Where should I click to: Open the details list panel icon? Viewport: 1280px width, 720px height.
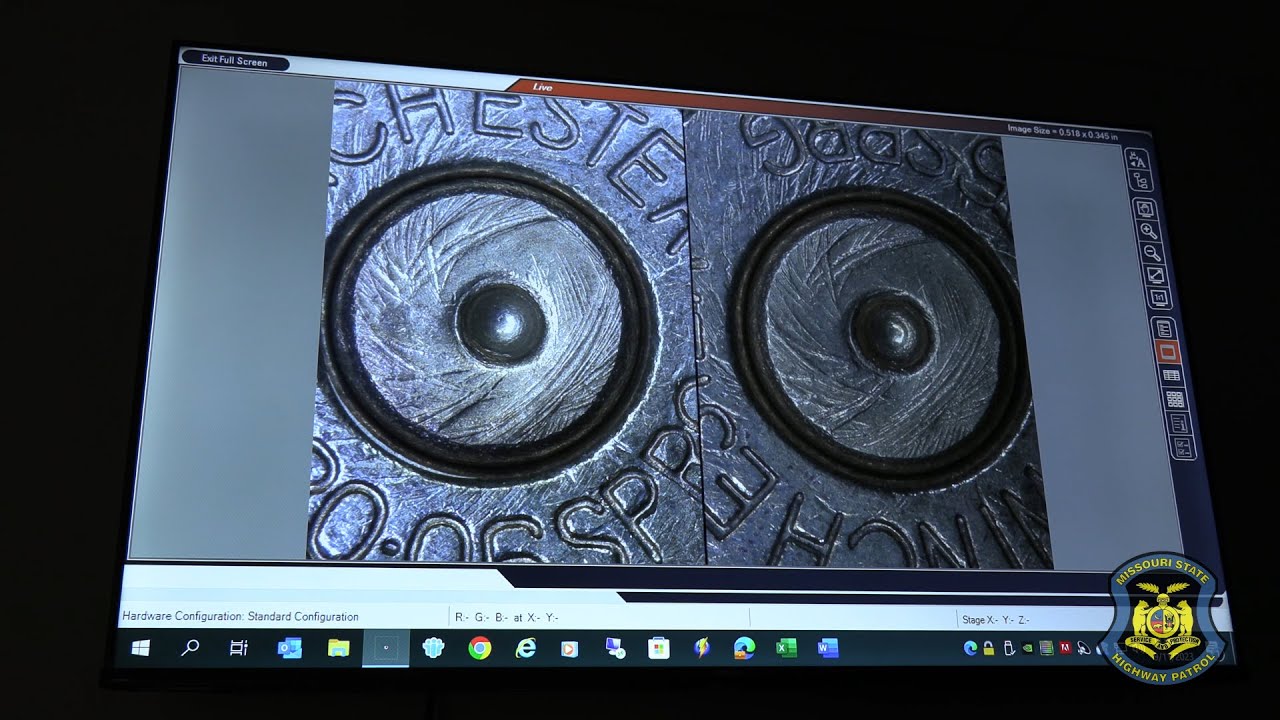[1164, 328]
